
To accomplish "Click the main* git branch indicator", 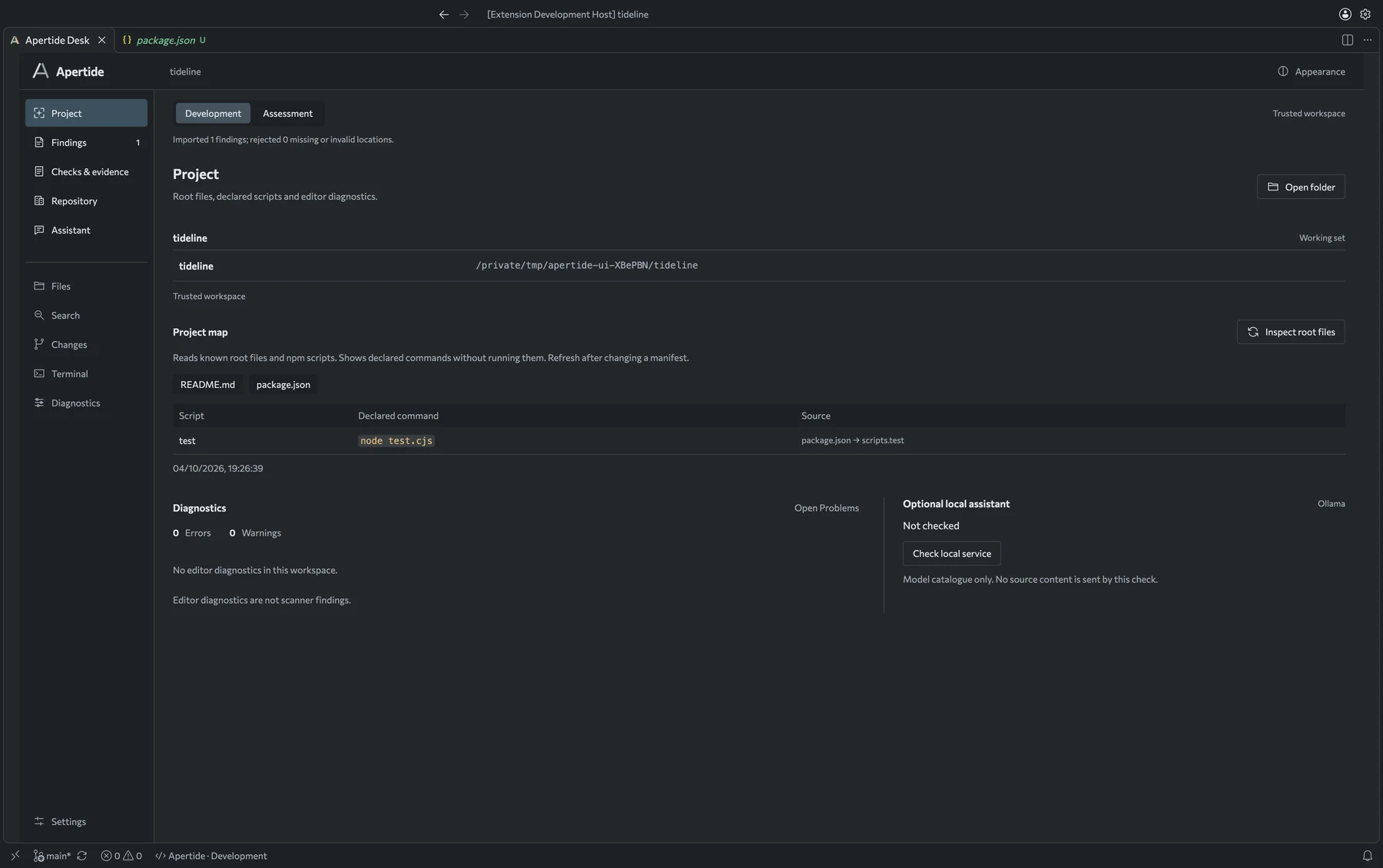I will click(x=52, y=856).
